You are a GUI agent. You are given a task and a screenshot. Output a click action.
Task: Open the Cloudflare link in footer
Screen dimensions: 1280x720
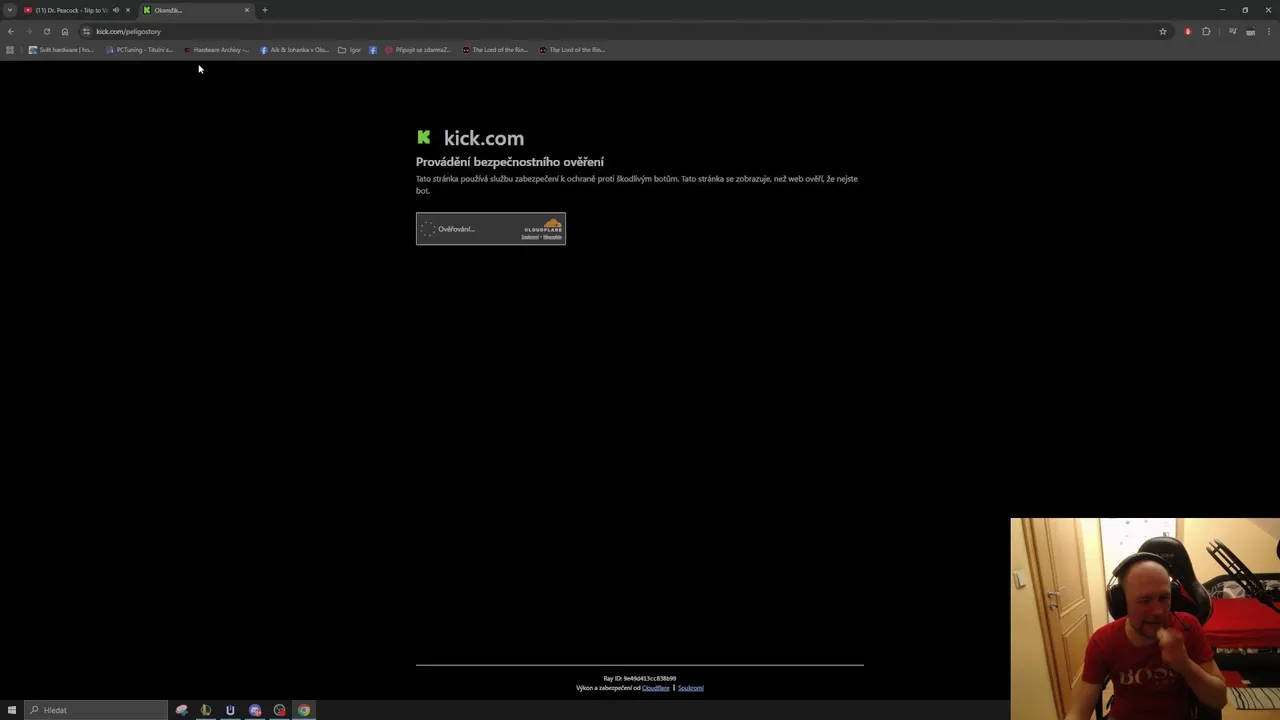pos(656,688)
